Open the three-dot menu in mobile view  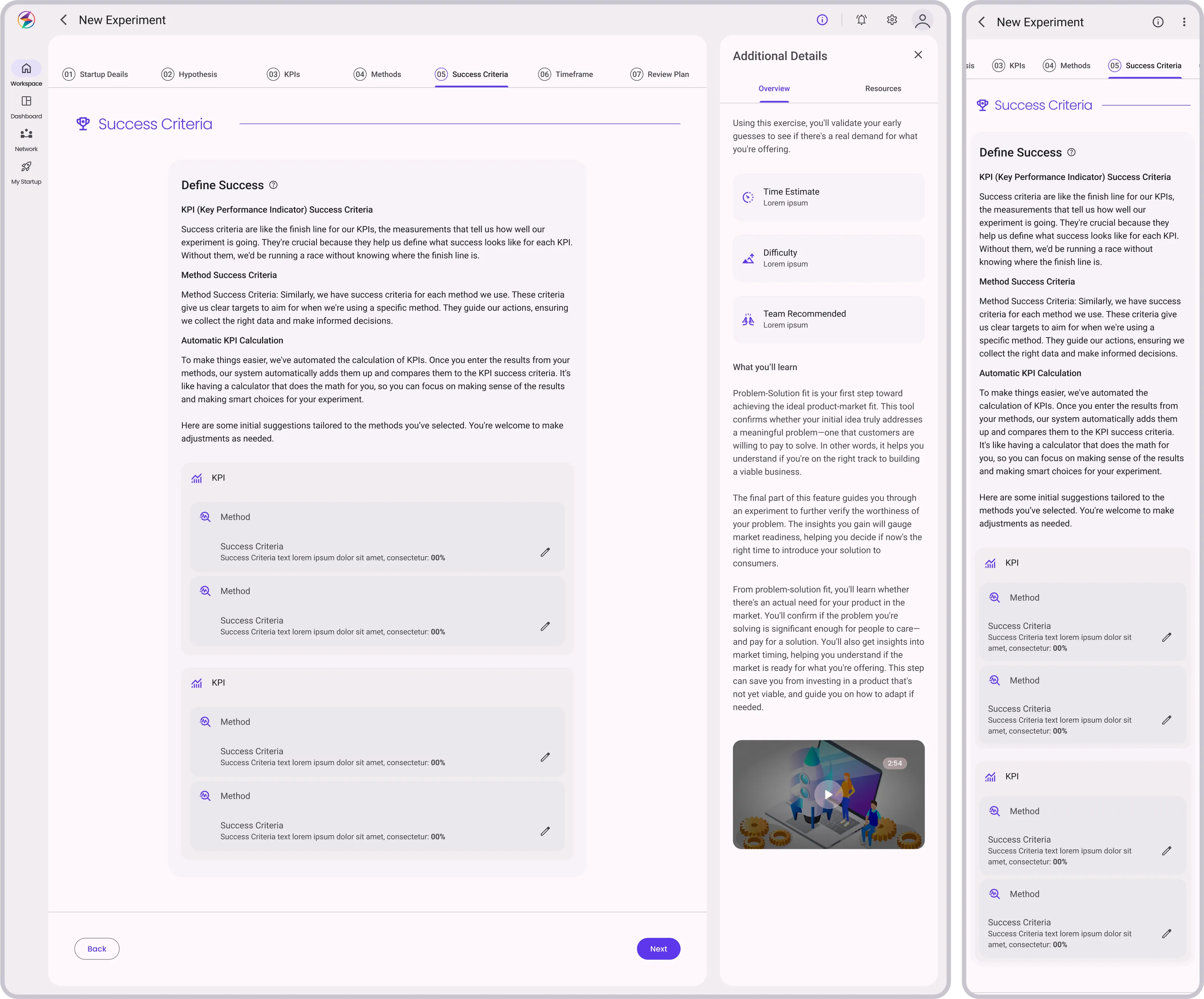coord(1184,23)
